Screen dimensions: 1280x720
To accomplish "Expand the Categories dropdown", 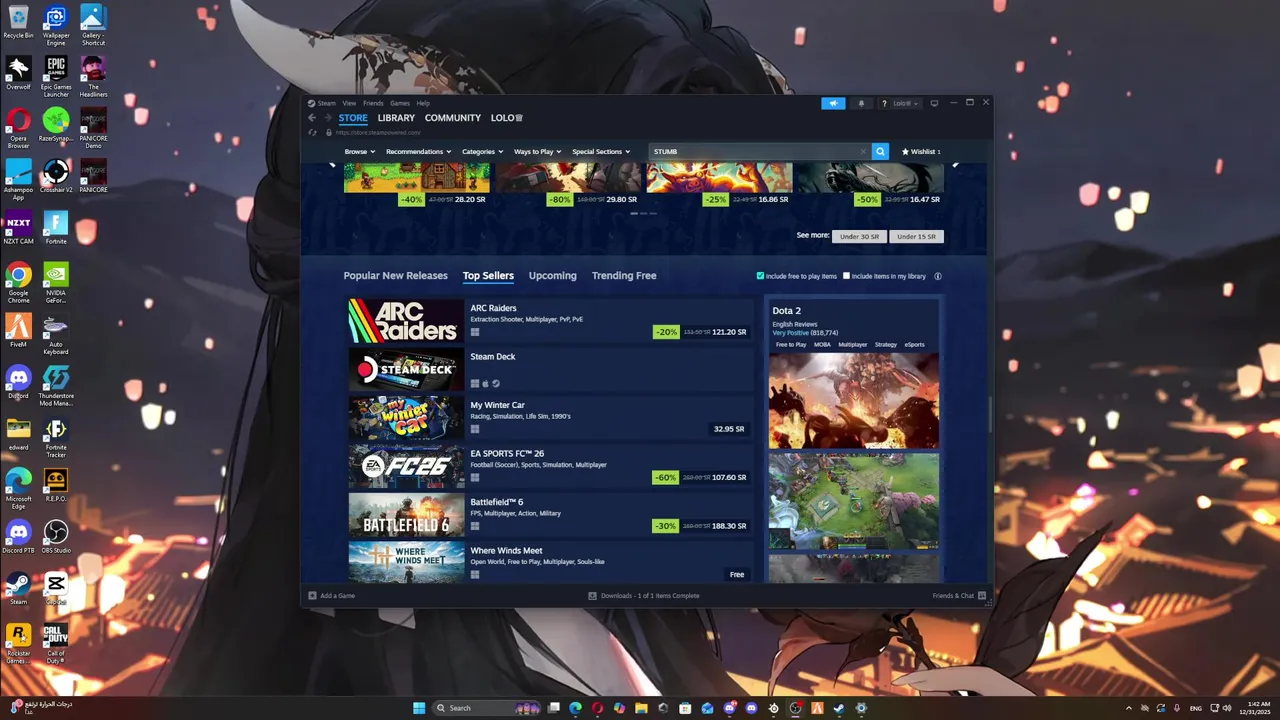I will tap(482, 152).
